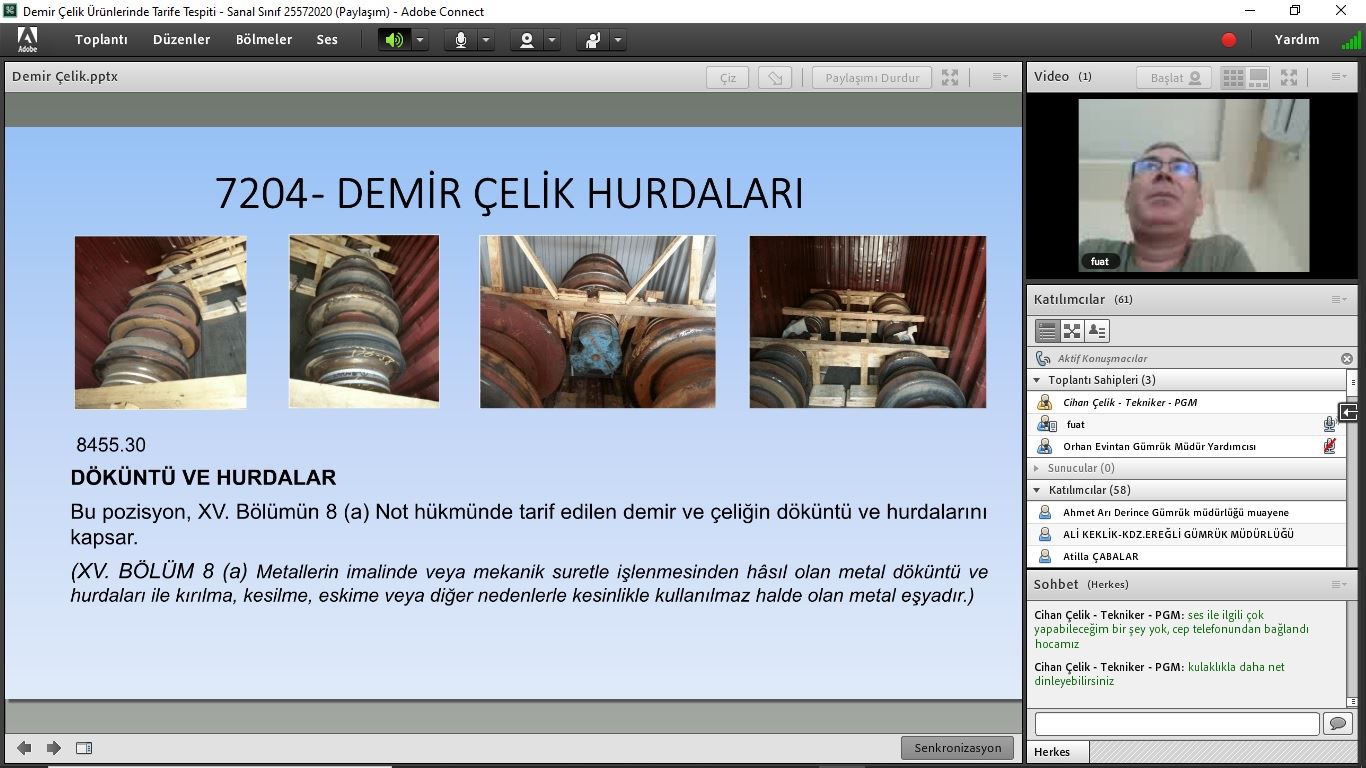Click the chat message input field
The width and height of the screenshot is (1366, 768).
point(1176,723)
